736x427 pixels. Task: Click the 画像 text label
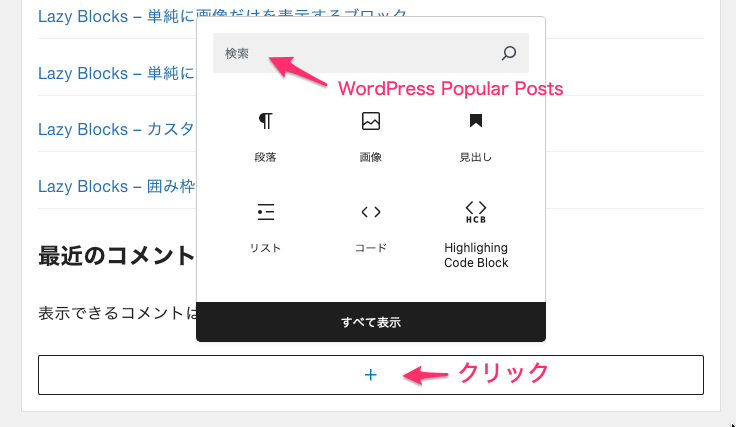[371, 158]
